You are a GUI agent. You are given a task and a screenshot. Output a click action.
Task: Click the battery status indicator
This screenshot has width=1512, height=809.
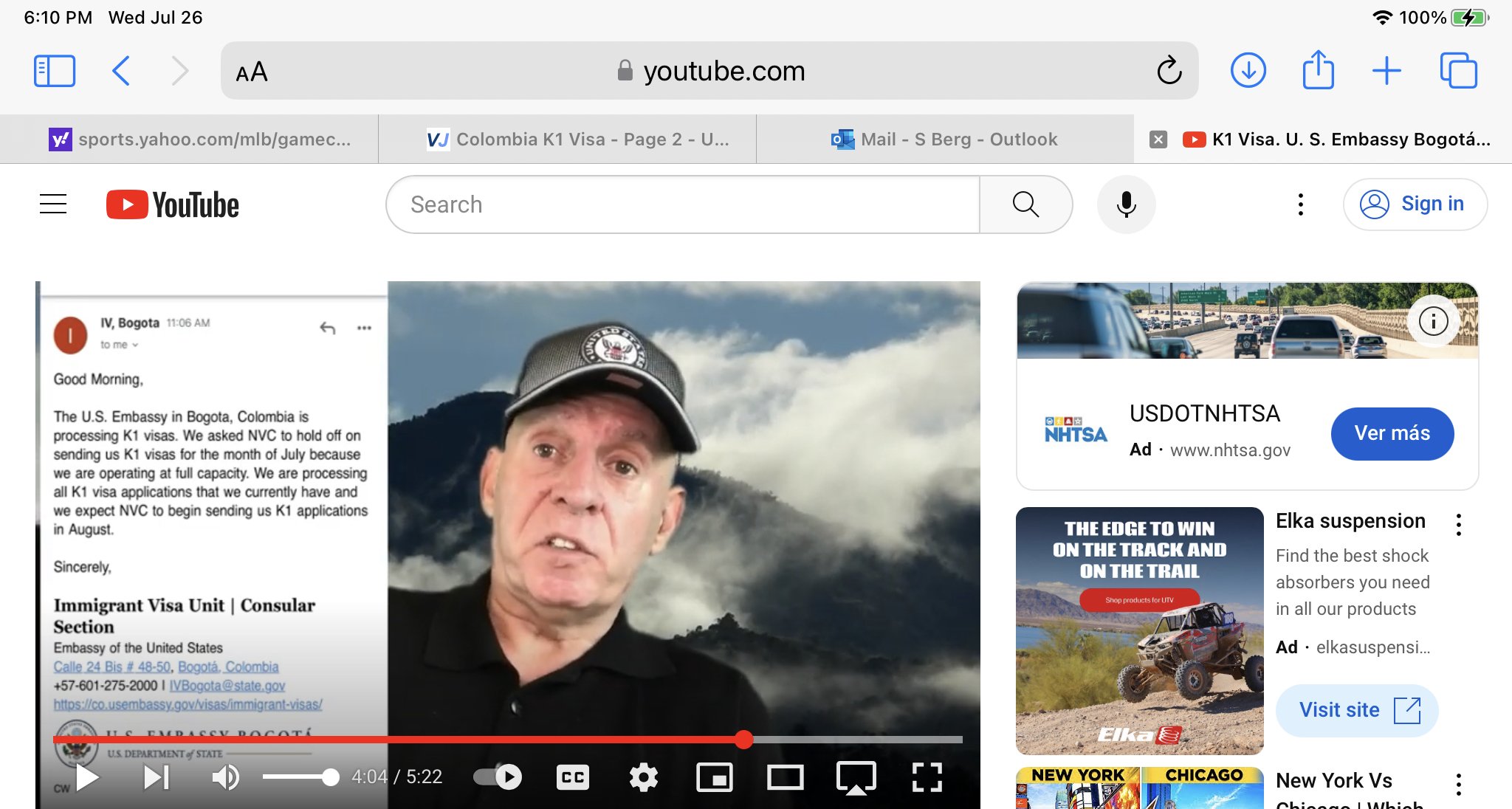tap(1470, 18)
